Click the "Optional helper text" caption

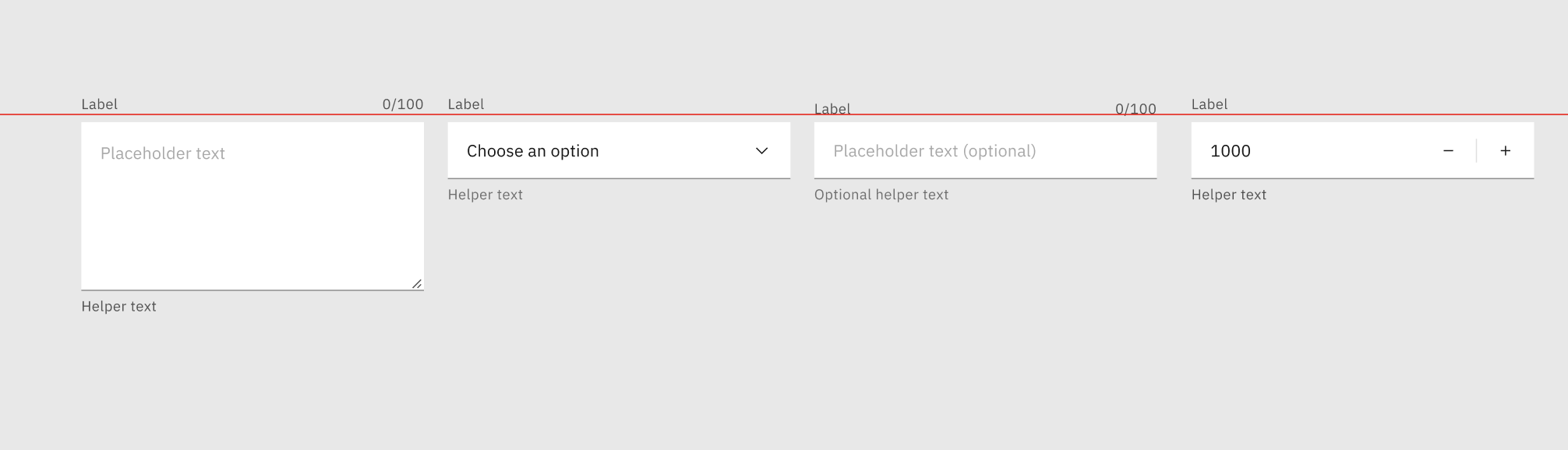pos(881,195)
